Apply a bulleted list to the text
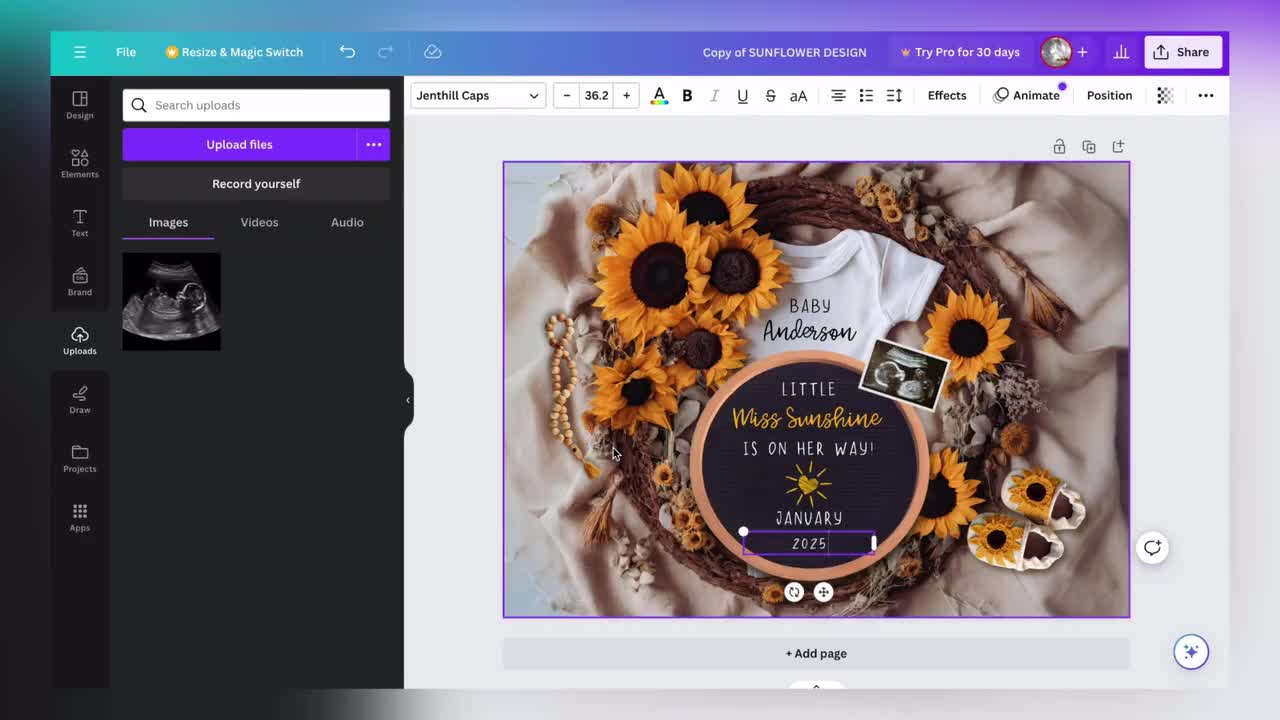 [x=866, y=95]
